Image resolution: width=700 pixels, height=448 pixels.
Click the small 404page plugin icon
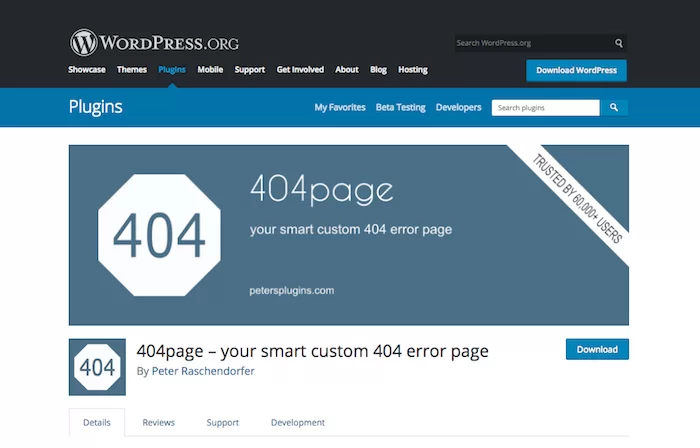[97, 367]
